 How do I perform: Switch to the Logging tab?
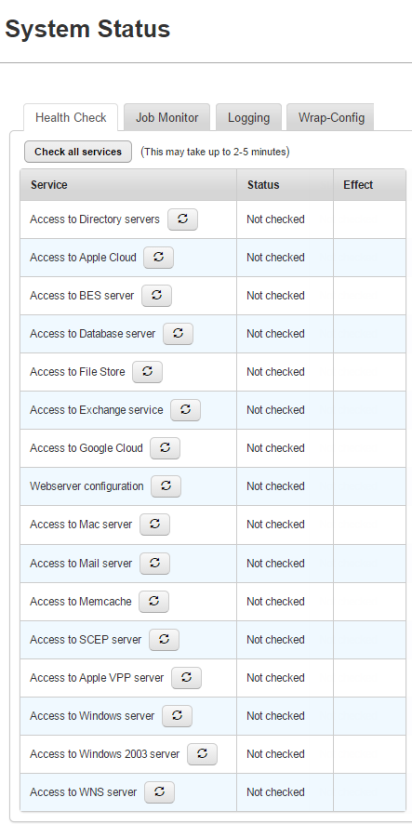(x=249, y=117)
